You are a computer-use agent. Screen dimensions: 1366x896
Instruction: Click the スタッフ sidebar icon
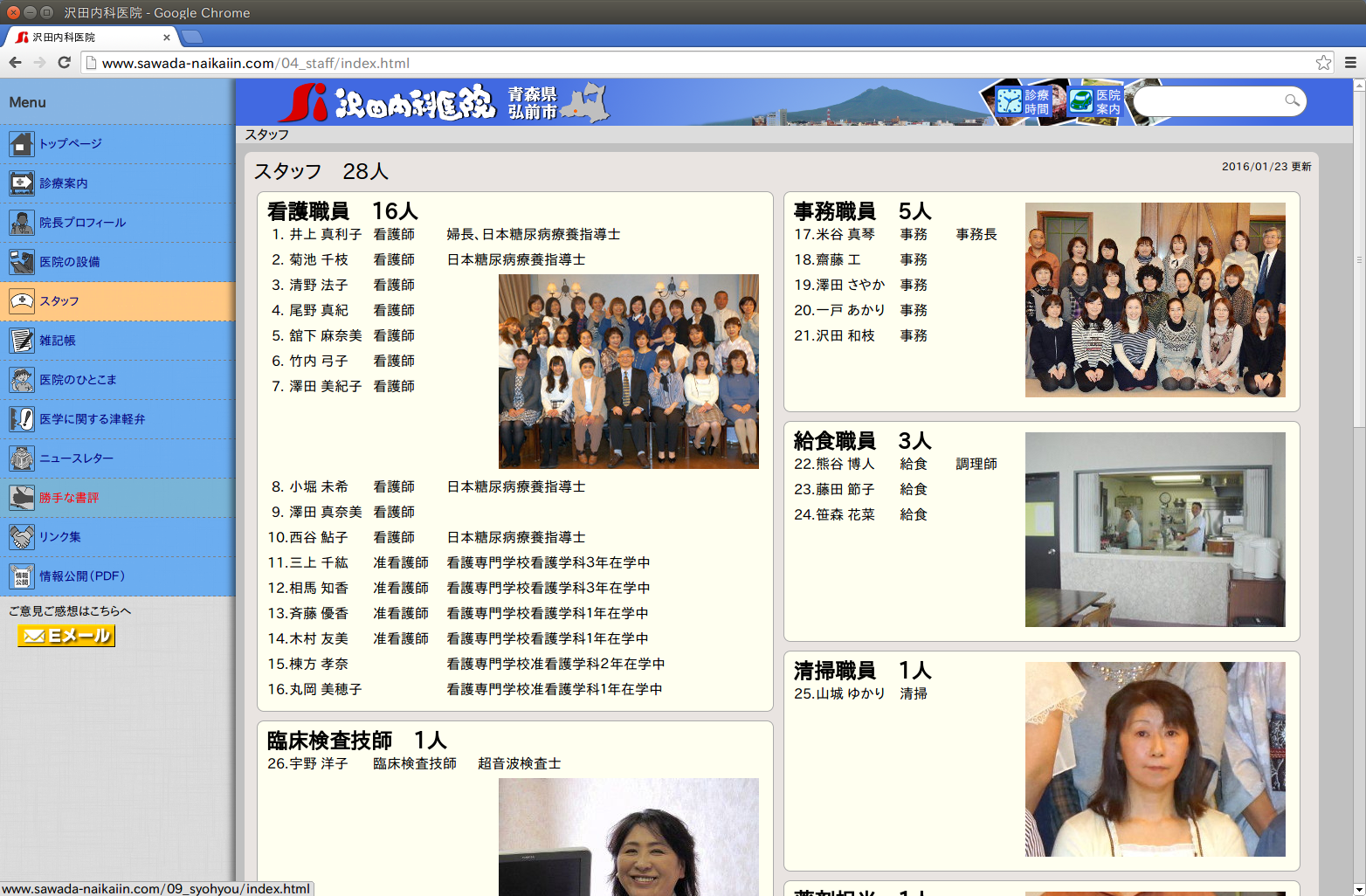click(x=22, y=301)
